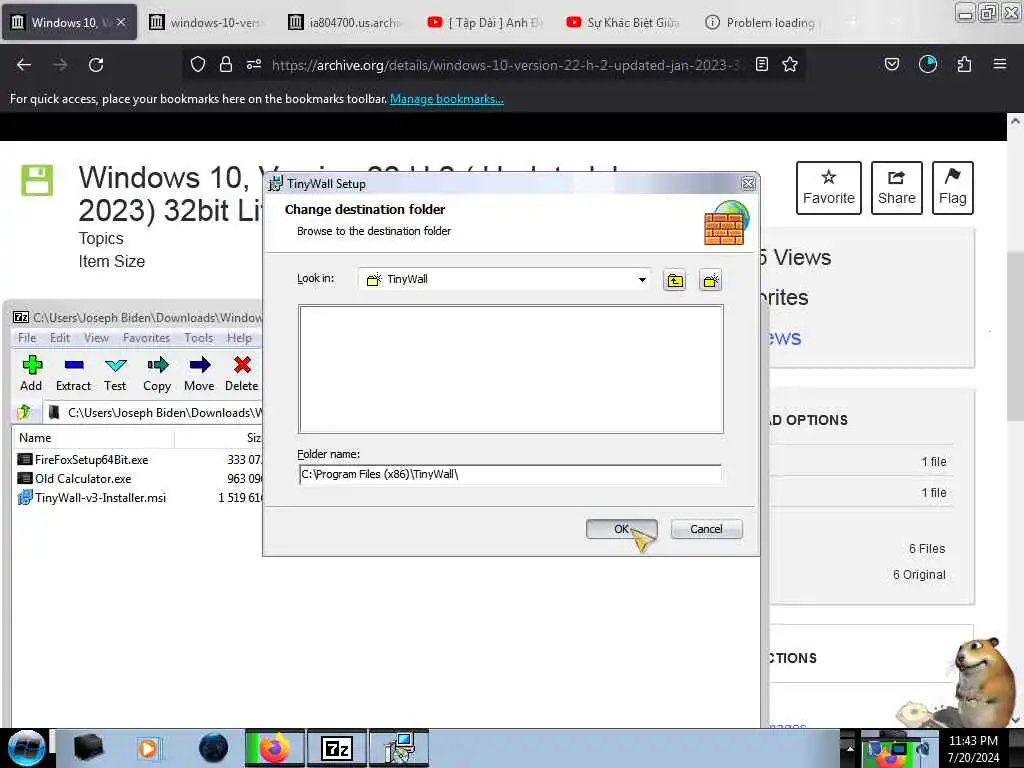1024x768 pixels.
Task: Open the 7-Zip File menu
Action: pos(27,338)
